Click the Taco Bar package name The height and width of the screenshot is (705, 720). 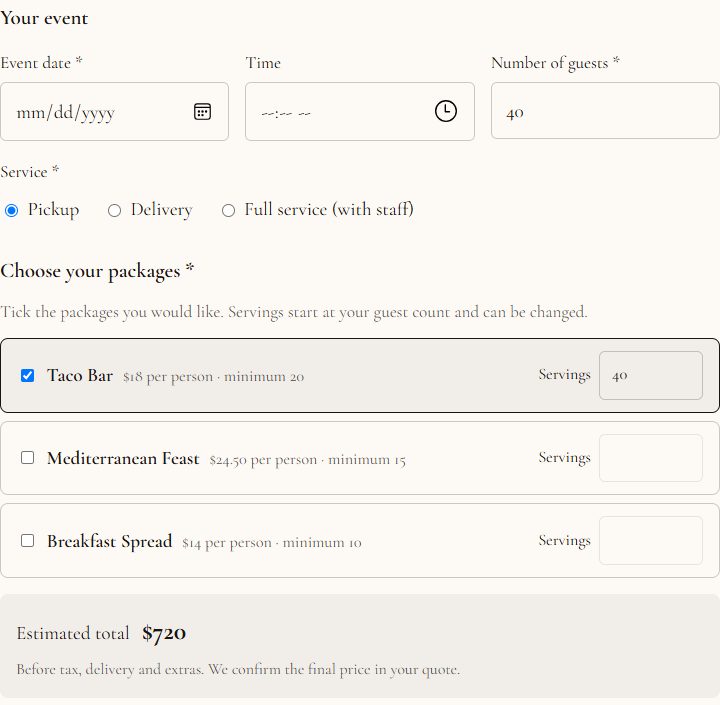80,375
